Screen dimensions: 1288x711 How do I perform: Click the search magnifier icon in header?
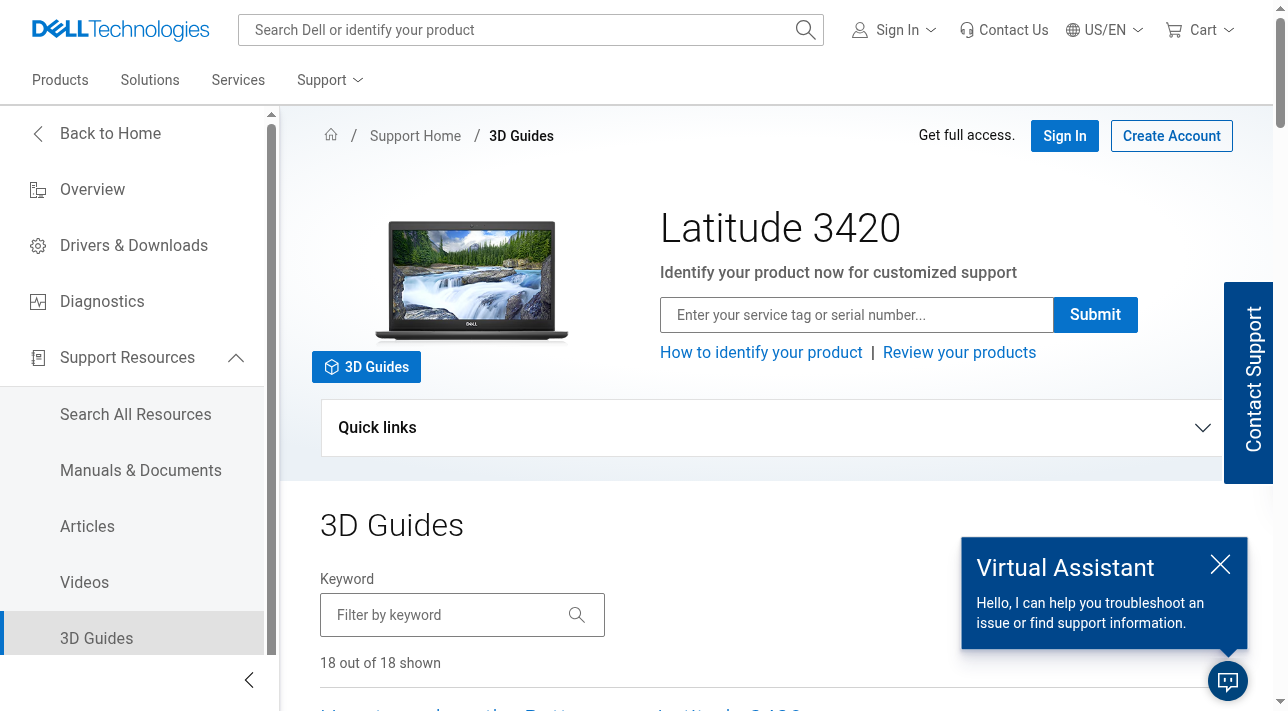click(805, 30)
